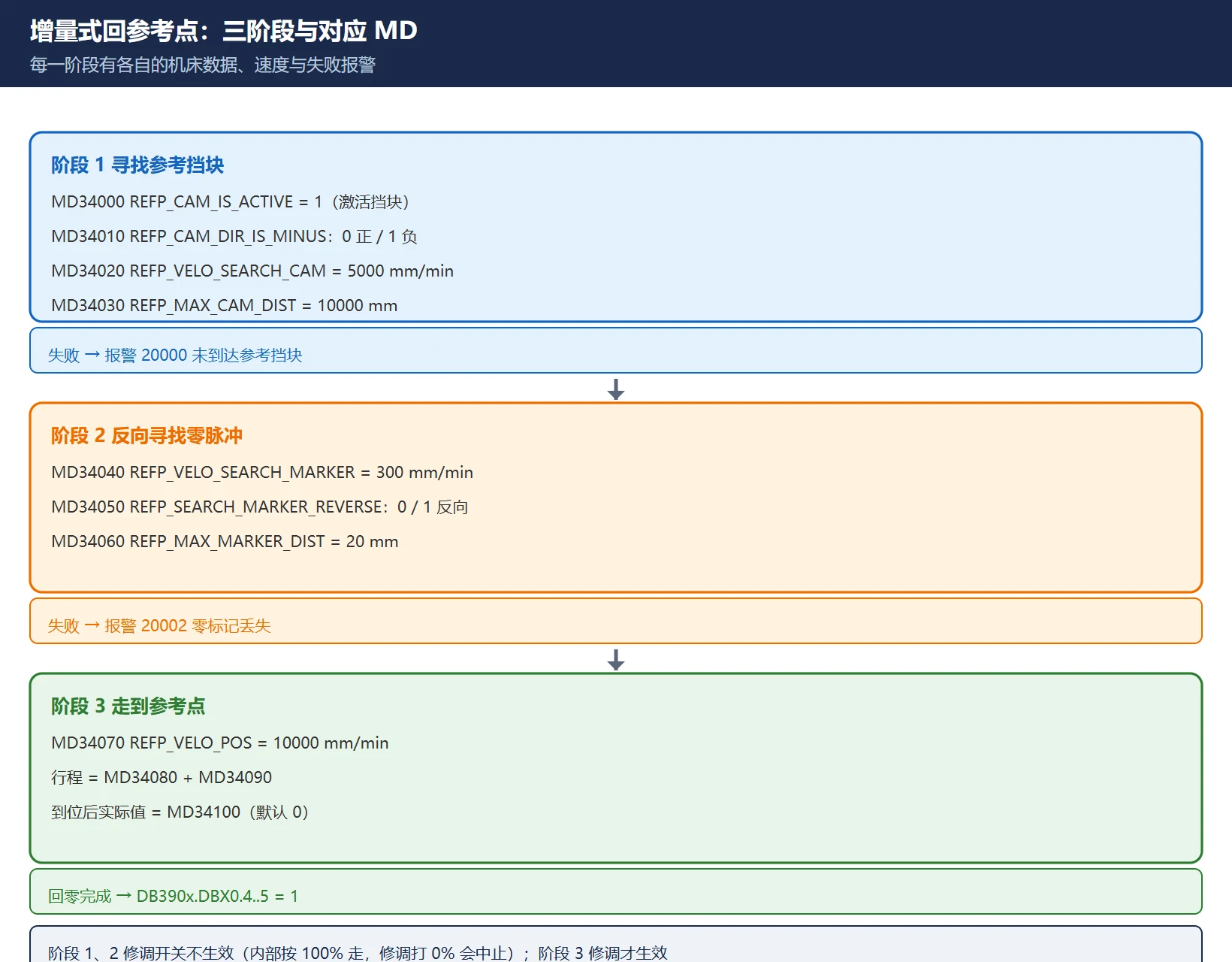The width and height of the screenshot is (1232, 962).
Task: Select the heading '阶段 1 寻找参考挡块'
Action: tap(137, 165)
